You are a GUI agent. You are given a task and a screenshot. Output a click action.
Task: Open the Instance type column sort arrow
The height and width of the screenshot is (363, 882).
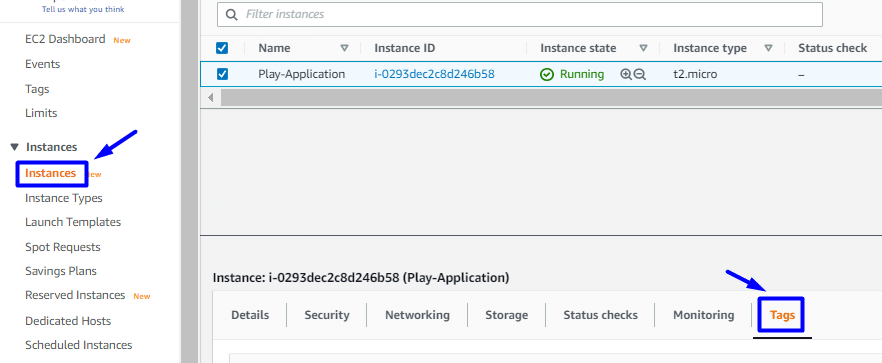point(768,48)
